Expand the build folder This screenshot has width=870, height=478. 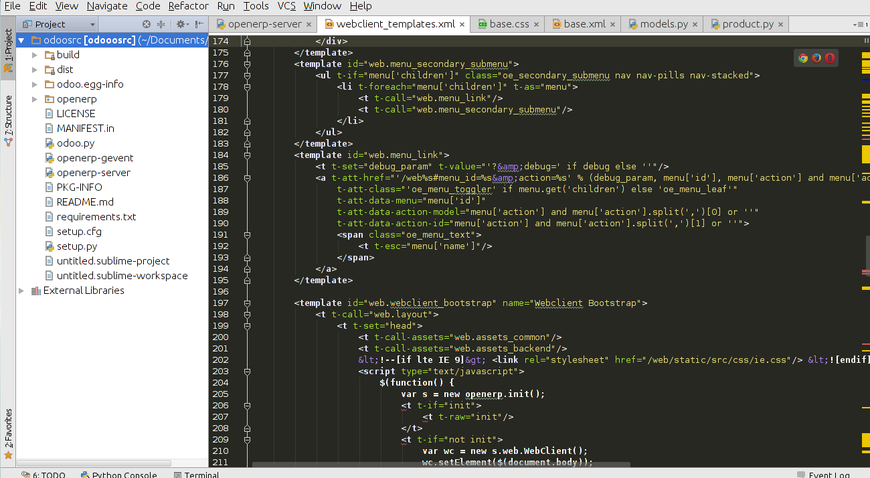click(34, 55)
